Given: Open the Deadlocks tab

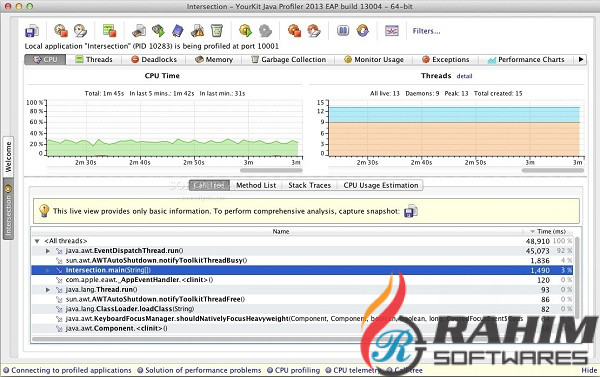Looking at the screenshot, I should [x=154, y=60].
